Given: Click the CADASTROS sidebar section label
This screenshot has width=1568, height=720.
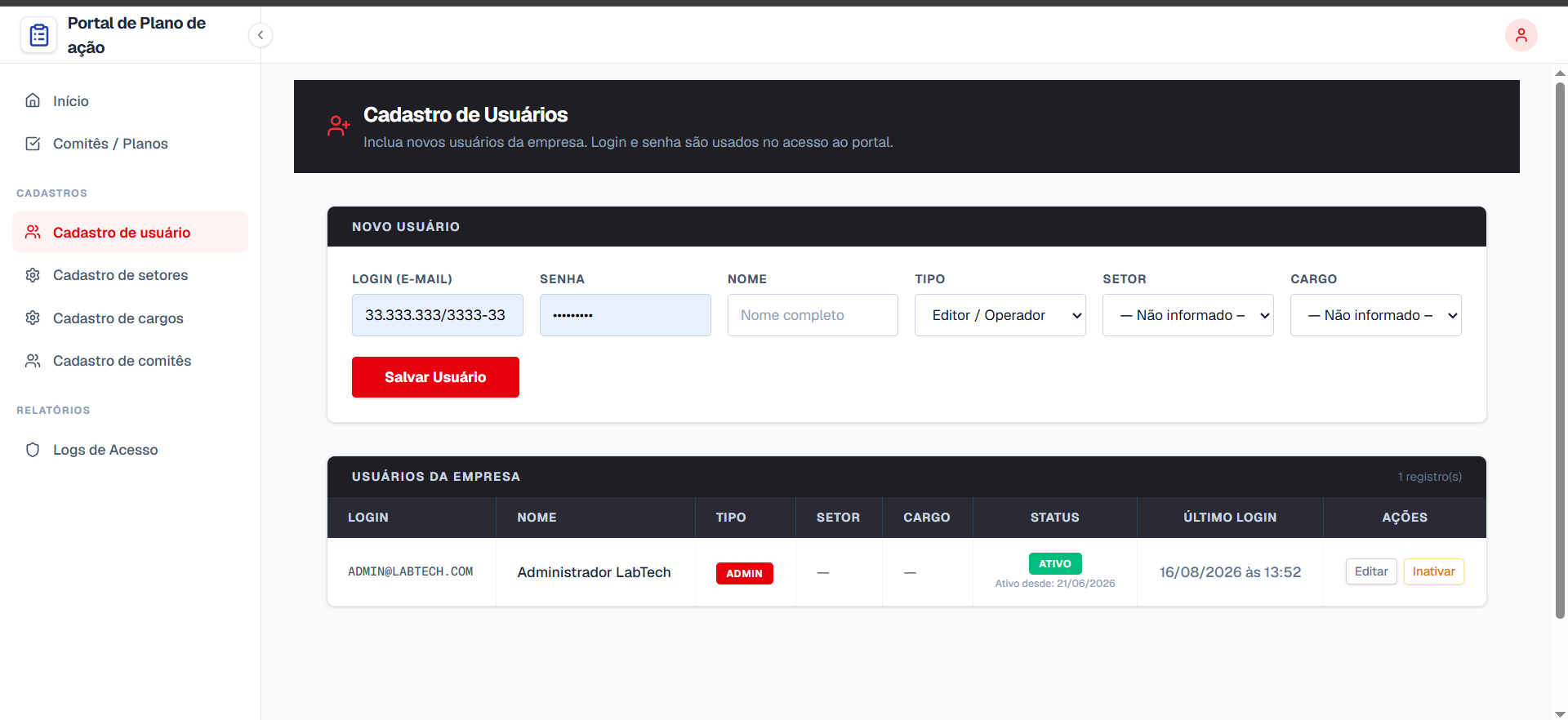Looking at the screenshot, I should point(51,193).
